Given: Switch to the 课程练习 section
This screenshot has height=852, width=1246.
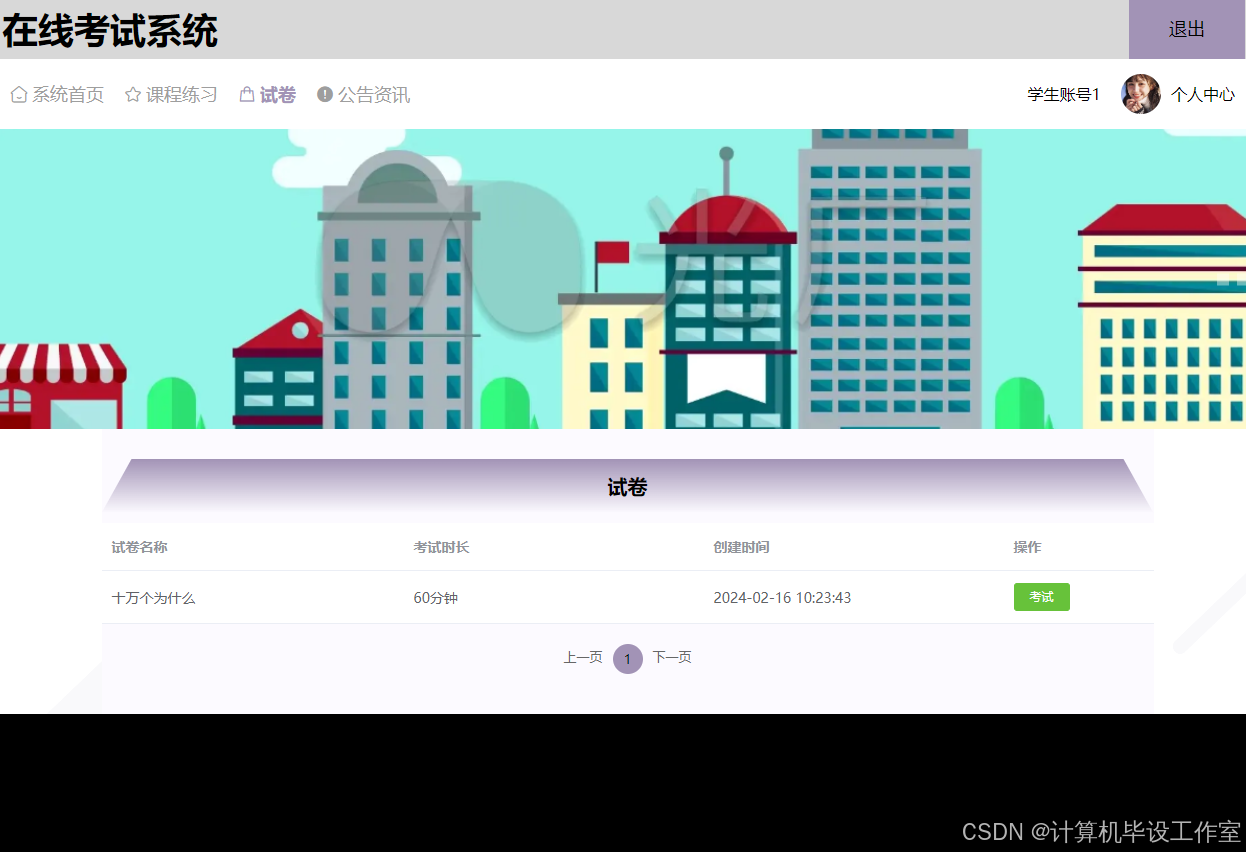Looking at the screenshot, I should (x=180, y=94).
